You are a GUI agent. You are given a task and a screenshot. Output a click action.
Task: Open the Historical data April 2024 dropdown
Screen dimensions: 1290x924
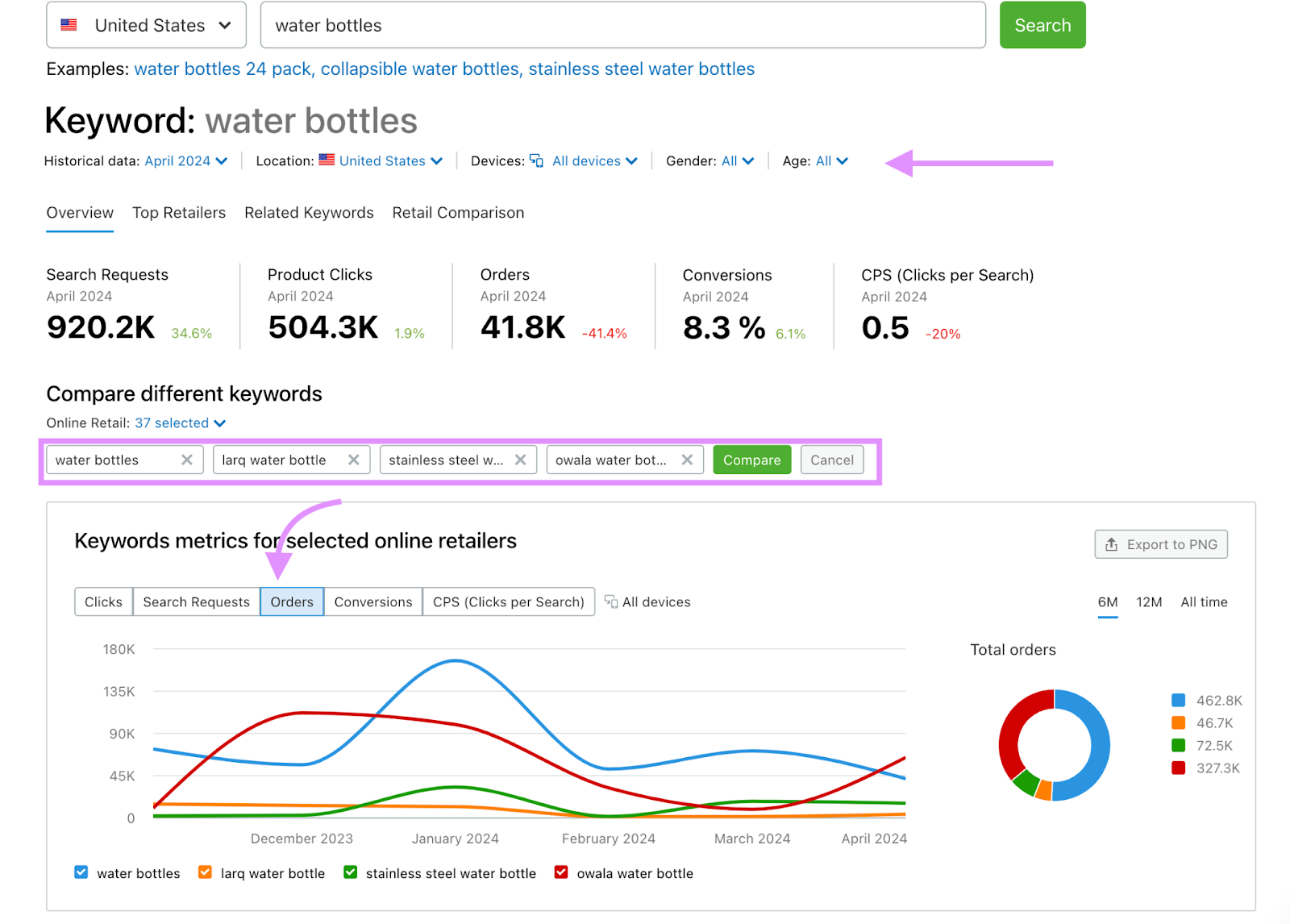[x=185, y=161]
